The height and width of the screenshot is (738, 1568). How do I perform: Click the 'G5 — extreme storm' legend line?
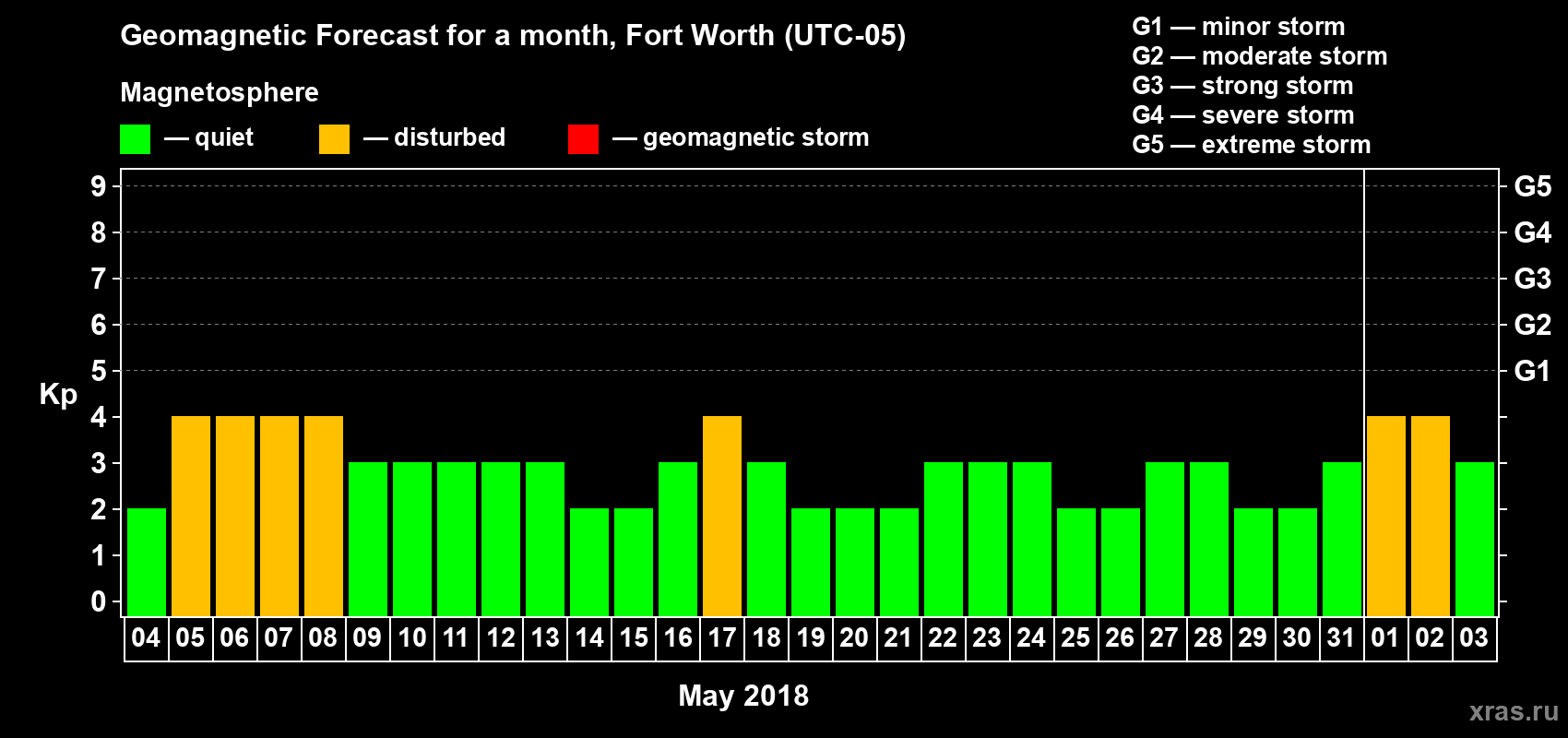coord(1252,145)
